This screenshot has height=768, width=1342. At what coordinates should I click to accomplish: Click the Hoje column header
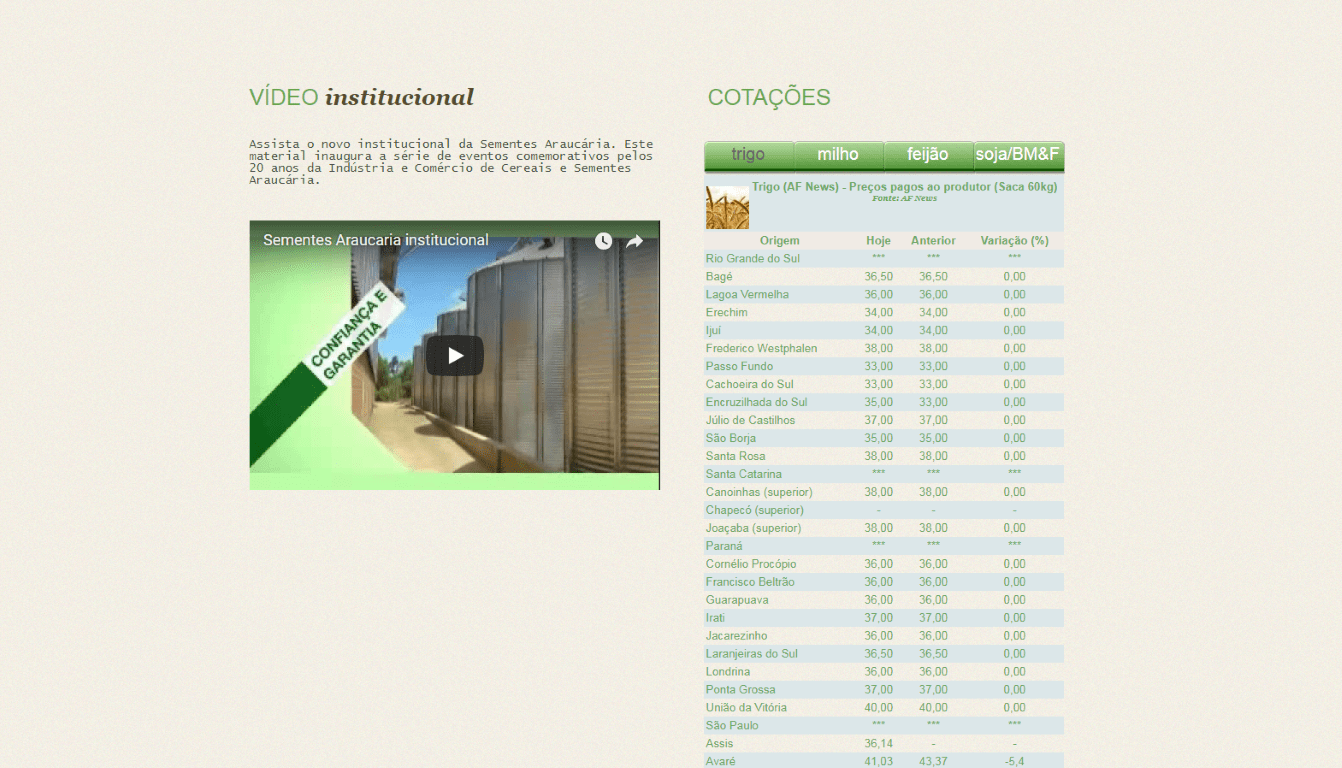[878, 241]
